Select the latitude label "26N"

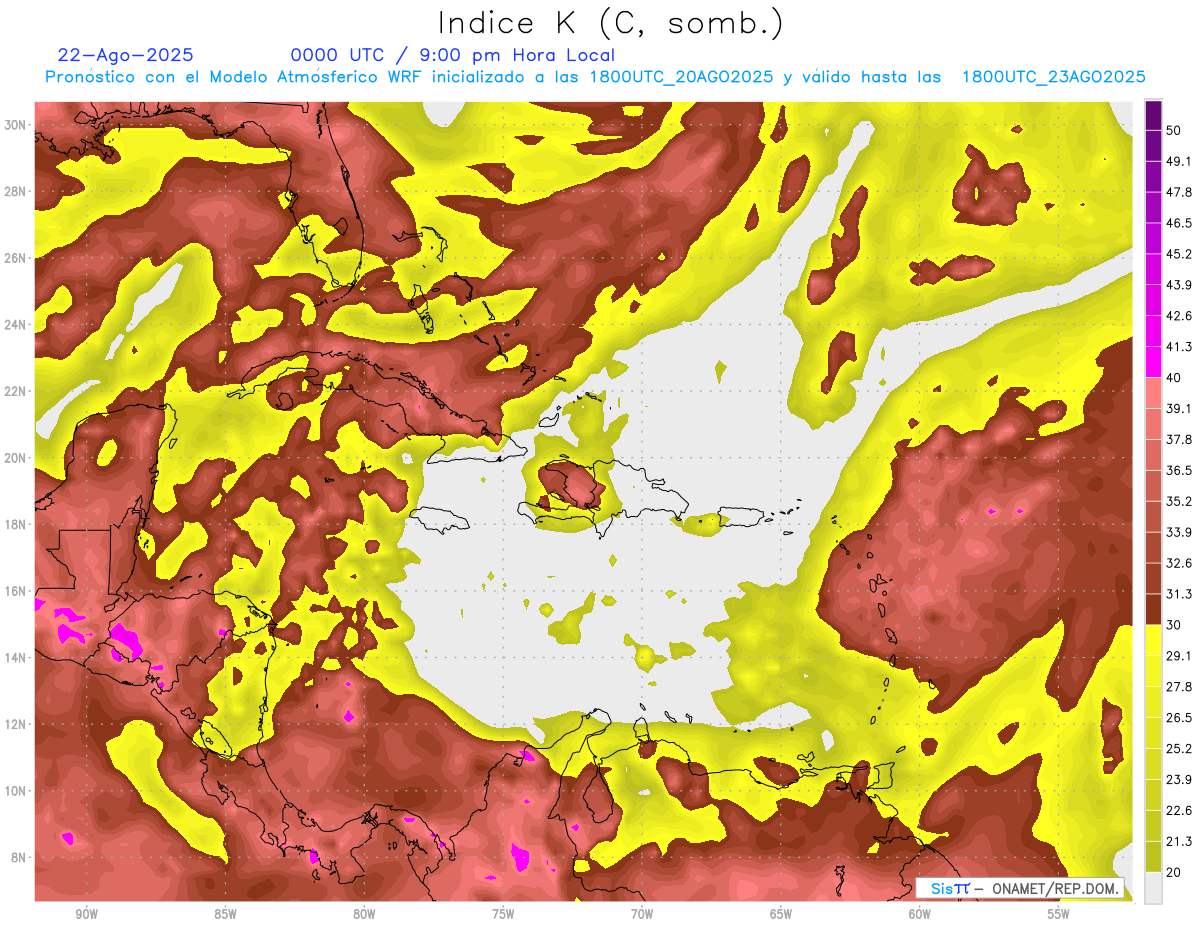16,258
